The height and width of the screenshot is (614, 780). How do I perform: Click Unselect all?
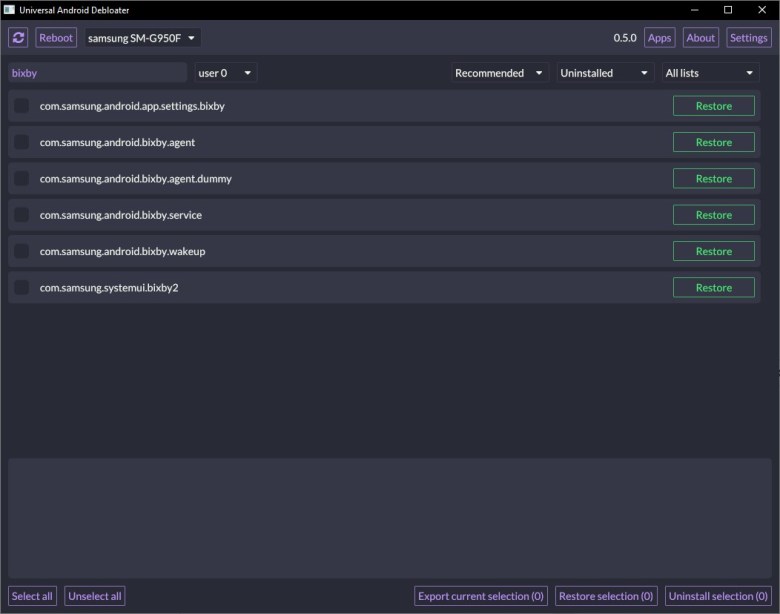point(95,596)
